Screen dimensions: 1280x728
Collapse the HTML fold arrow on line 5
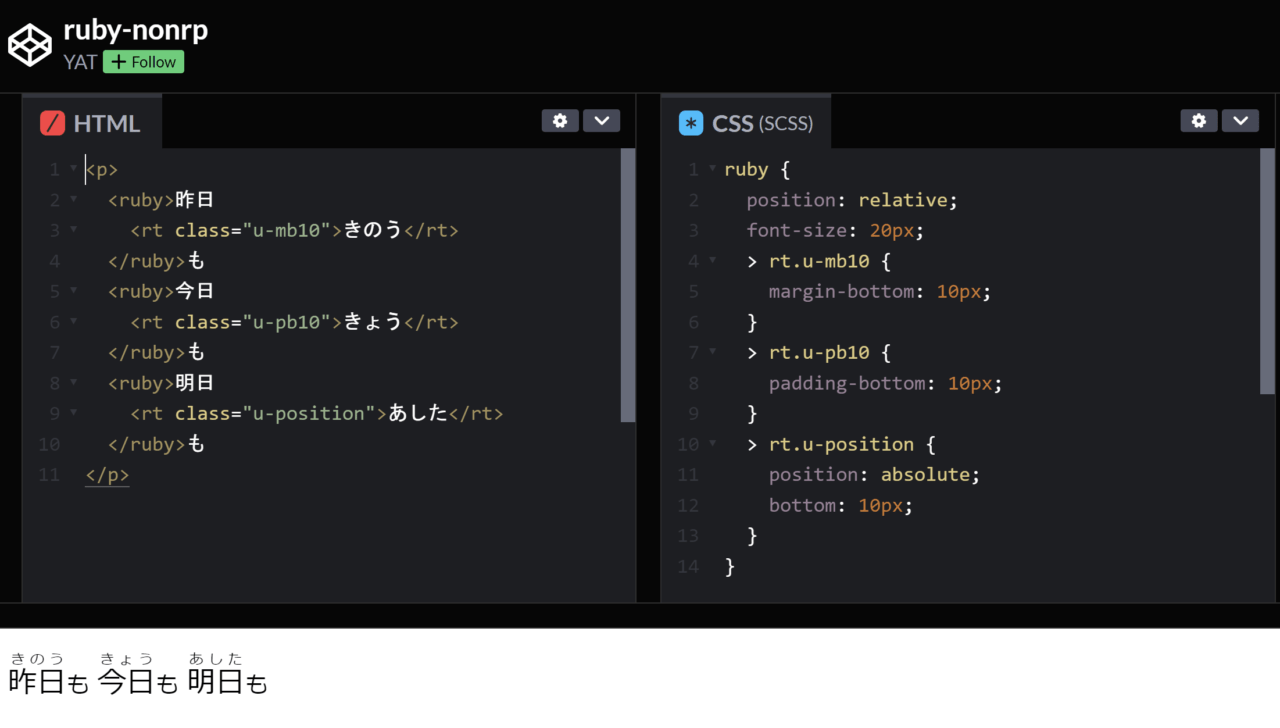73,291
